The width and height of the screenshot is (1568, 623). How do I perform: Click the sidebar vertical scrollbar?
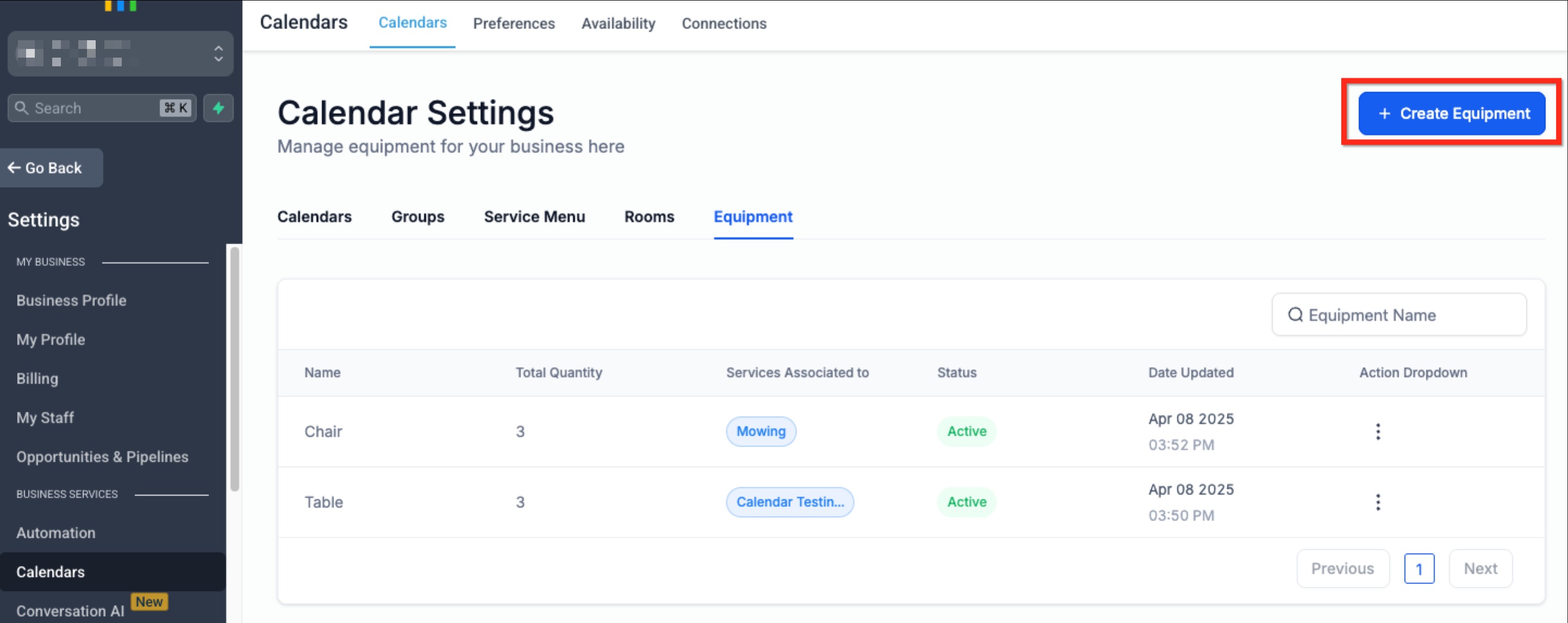234,368
